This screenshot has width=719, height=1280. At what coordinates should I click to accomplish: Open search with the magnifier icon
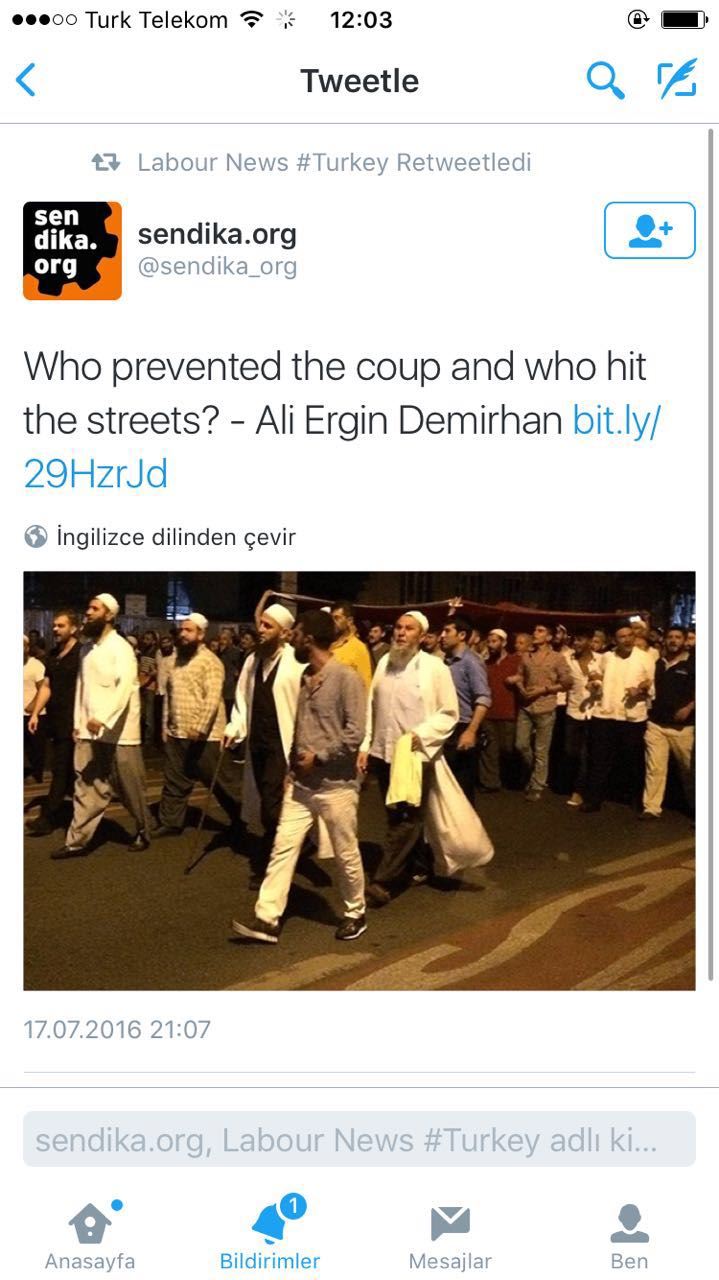(605, 80)
